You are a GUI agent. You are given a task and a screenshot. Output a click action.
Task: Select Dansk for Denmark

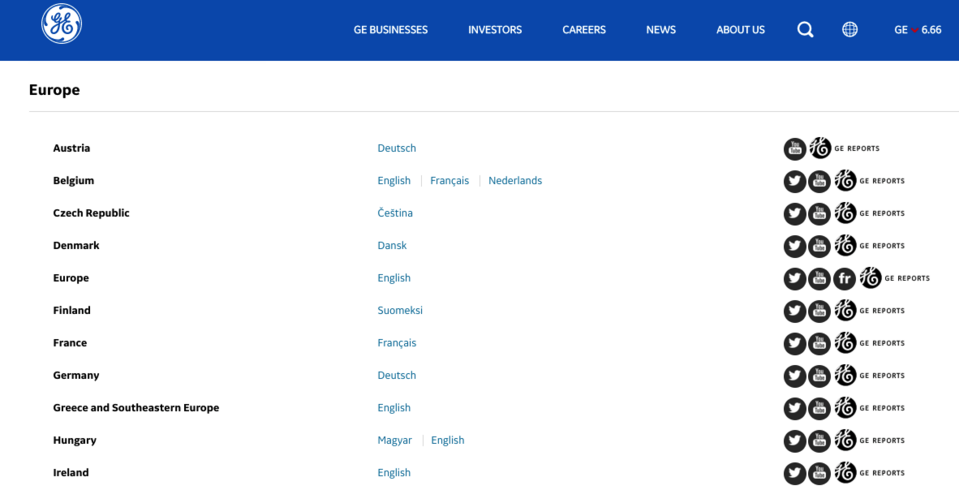(x=392, y=245)
